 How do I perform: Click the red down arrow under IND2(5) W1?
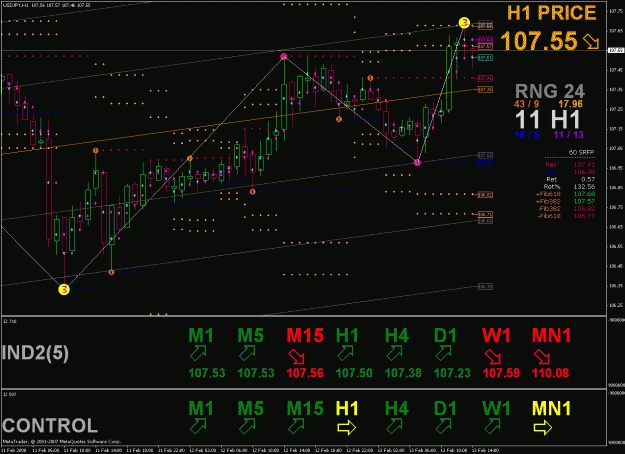[x=493, y=356]
